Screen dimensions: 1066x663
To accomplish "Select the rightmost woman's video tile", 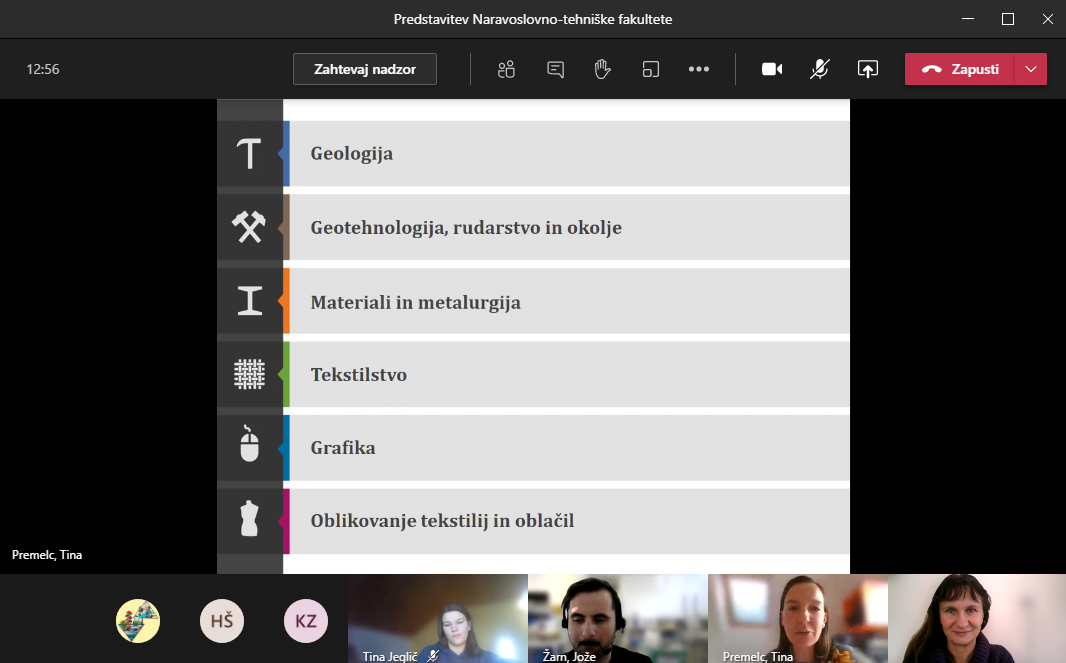I will (x=977, y=618).
